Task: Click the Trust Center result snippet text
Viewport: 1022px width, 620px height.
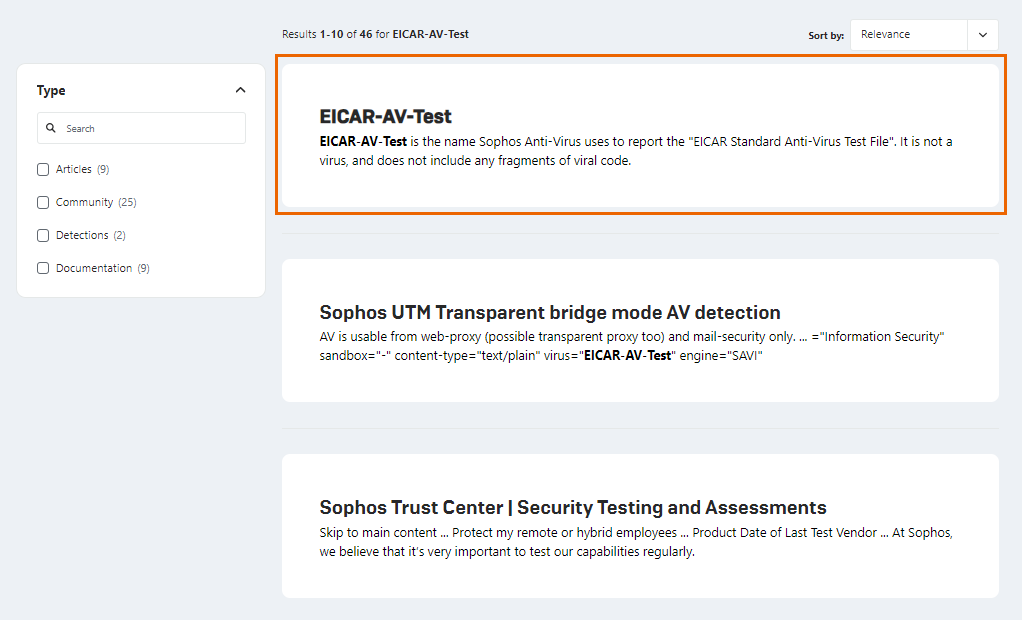Action: pyautogui.click(x=635, y=542)
